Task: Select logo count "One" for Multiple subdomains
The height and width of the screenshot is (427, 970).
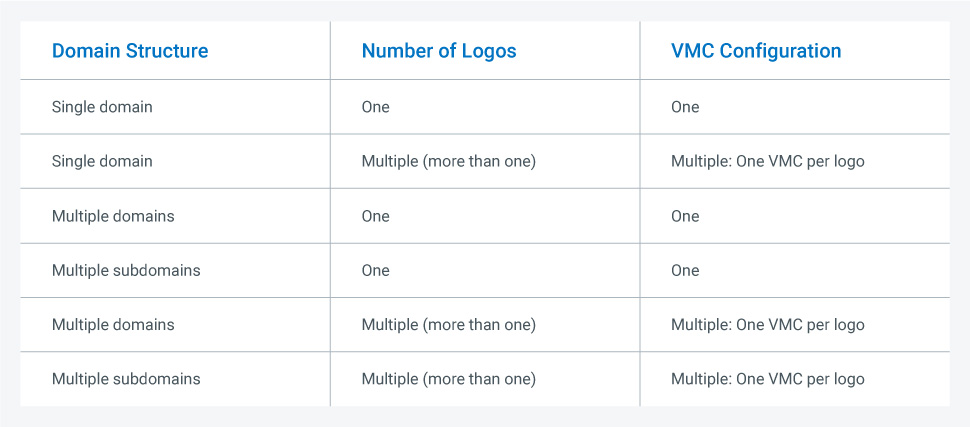Action: pyautogui.click(x=376, y=270)
